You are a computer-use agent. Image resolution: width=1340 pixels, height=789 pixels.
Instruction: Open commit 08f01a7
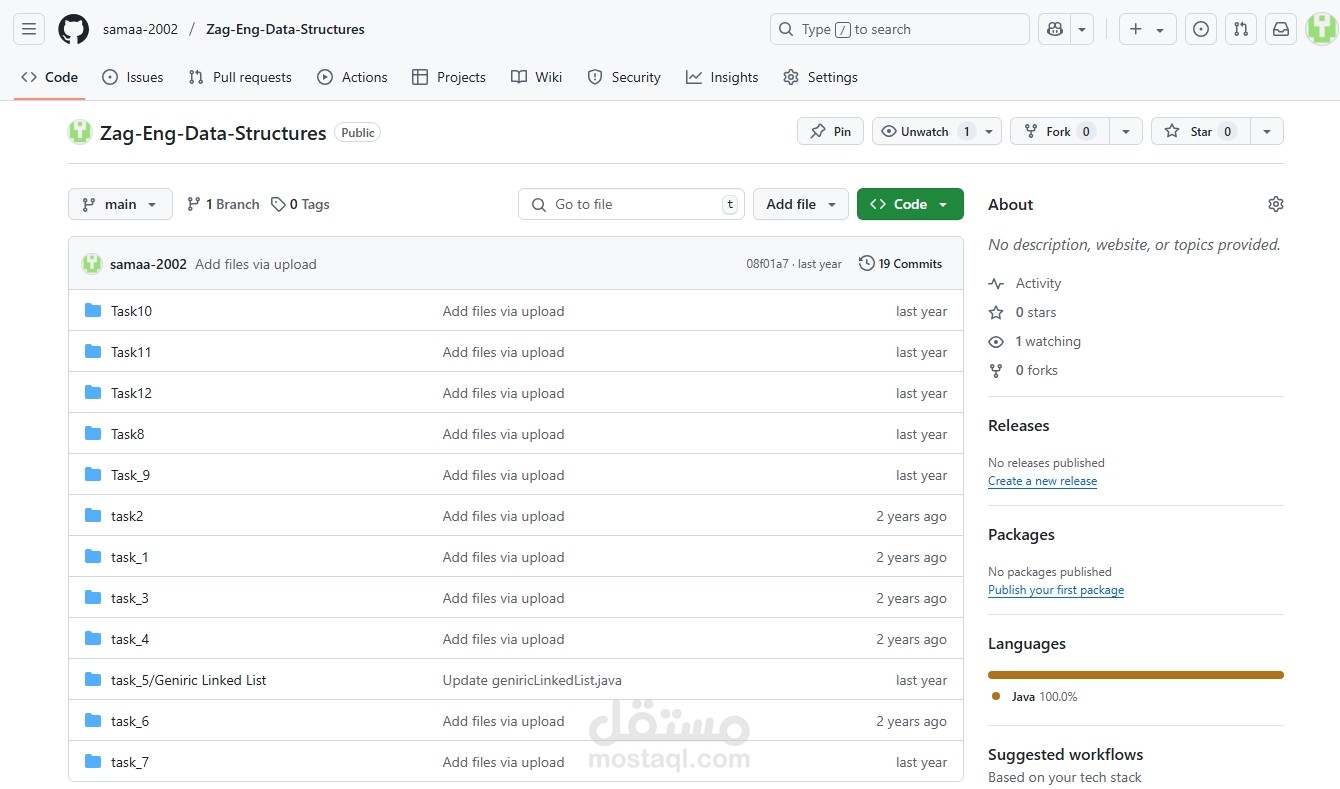point(767,264)
